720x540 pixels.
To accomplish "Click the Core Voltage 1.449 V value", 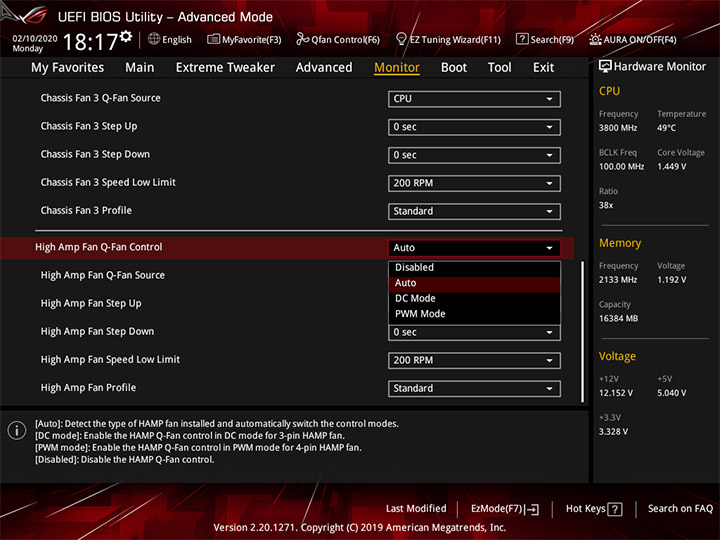I will (x=671, y=166).
